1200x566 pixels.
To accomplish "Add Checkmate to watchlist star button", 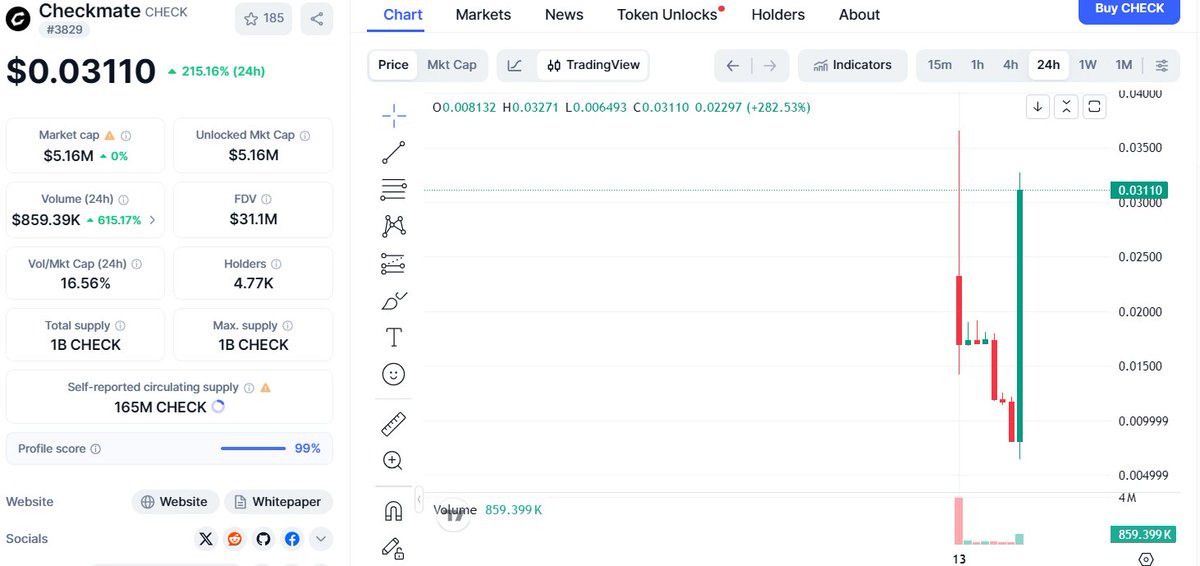I will [x=264, y=18].
